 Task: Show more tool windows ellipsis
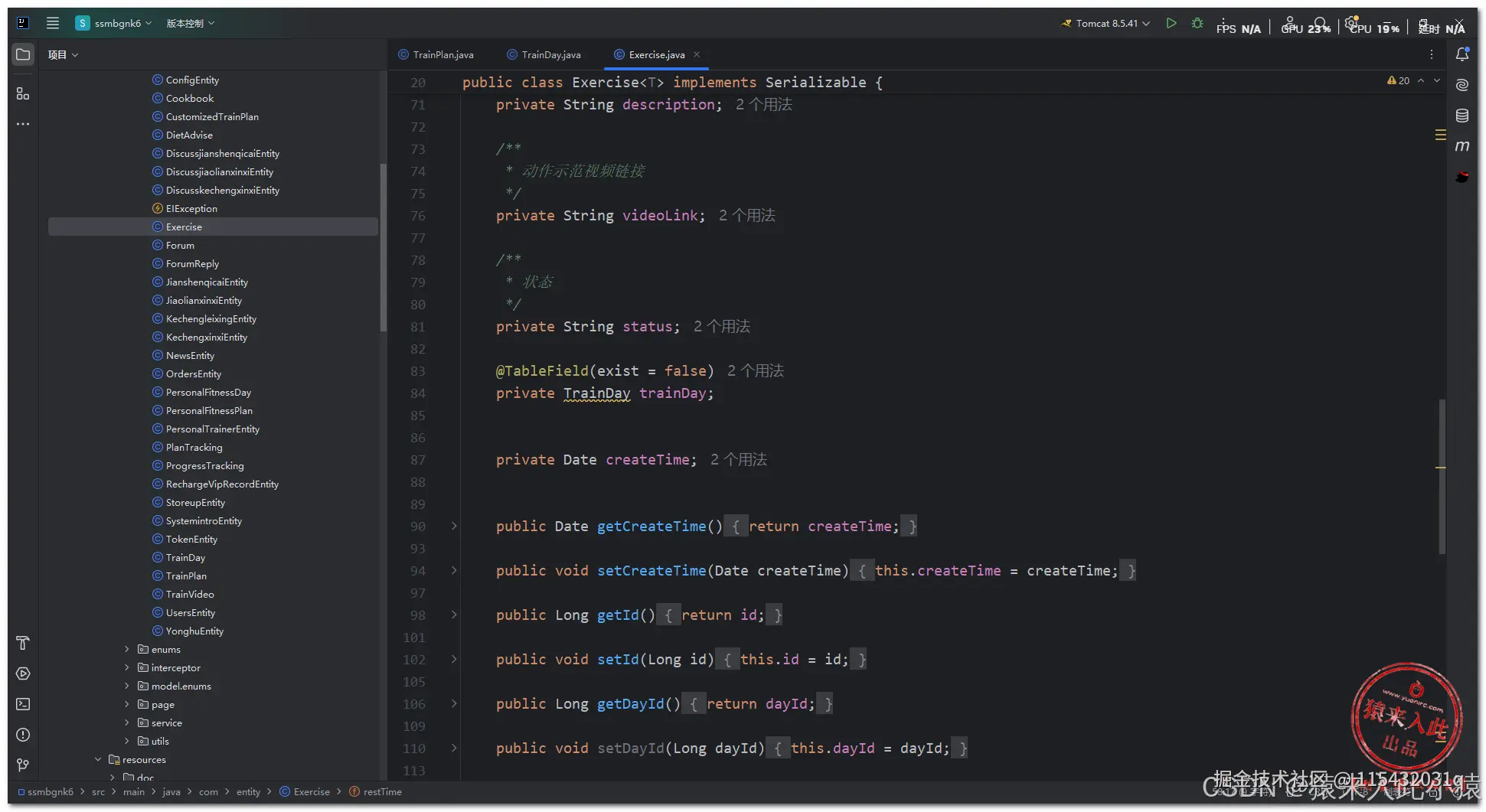[x=23, y=124]
